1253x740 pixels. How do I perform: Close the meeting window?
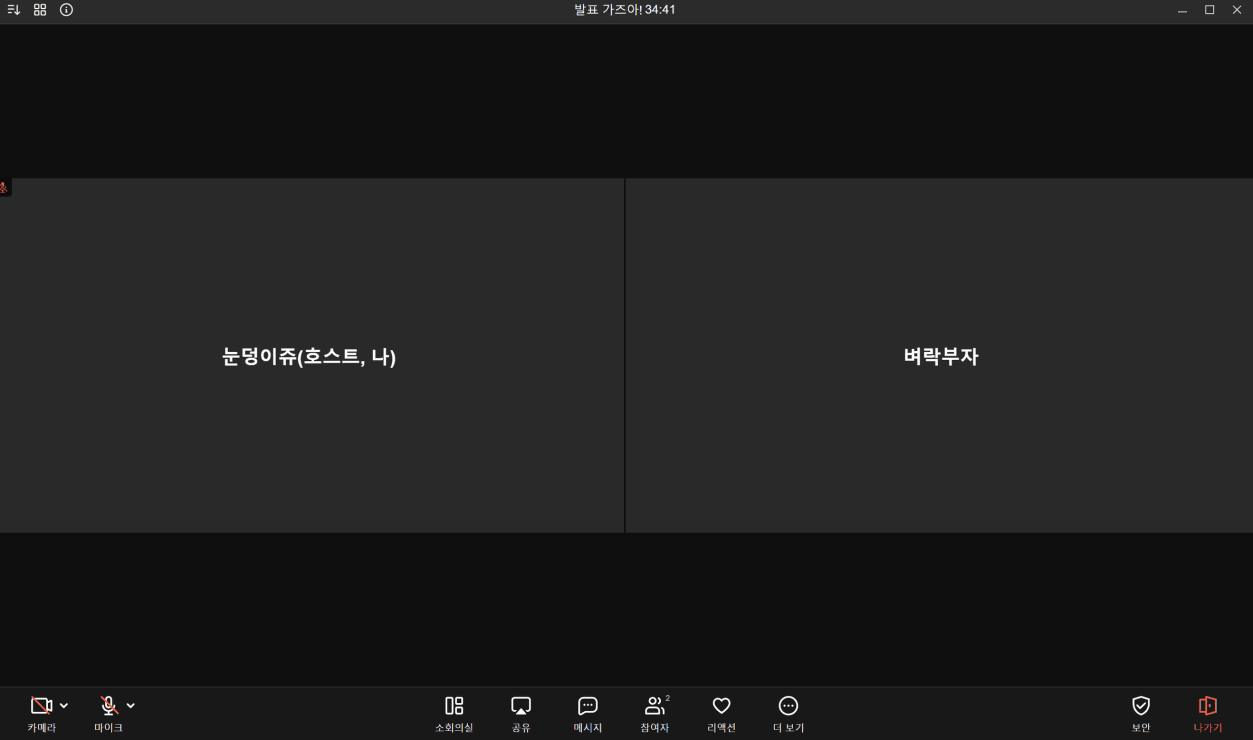click(1237, 10)
